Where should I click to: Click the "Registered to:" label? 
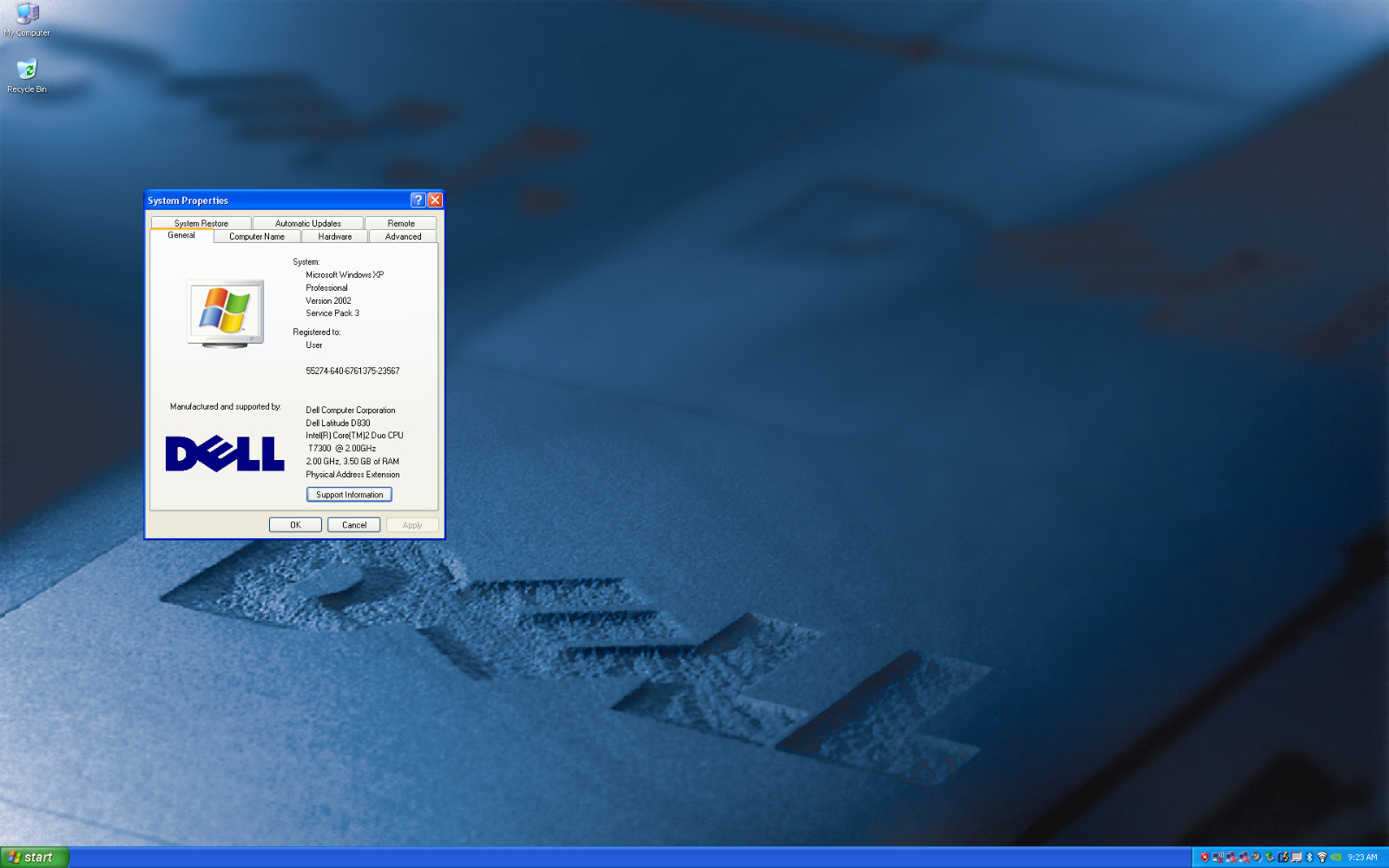point(317,332)
